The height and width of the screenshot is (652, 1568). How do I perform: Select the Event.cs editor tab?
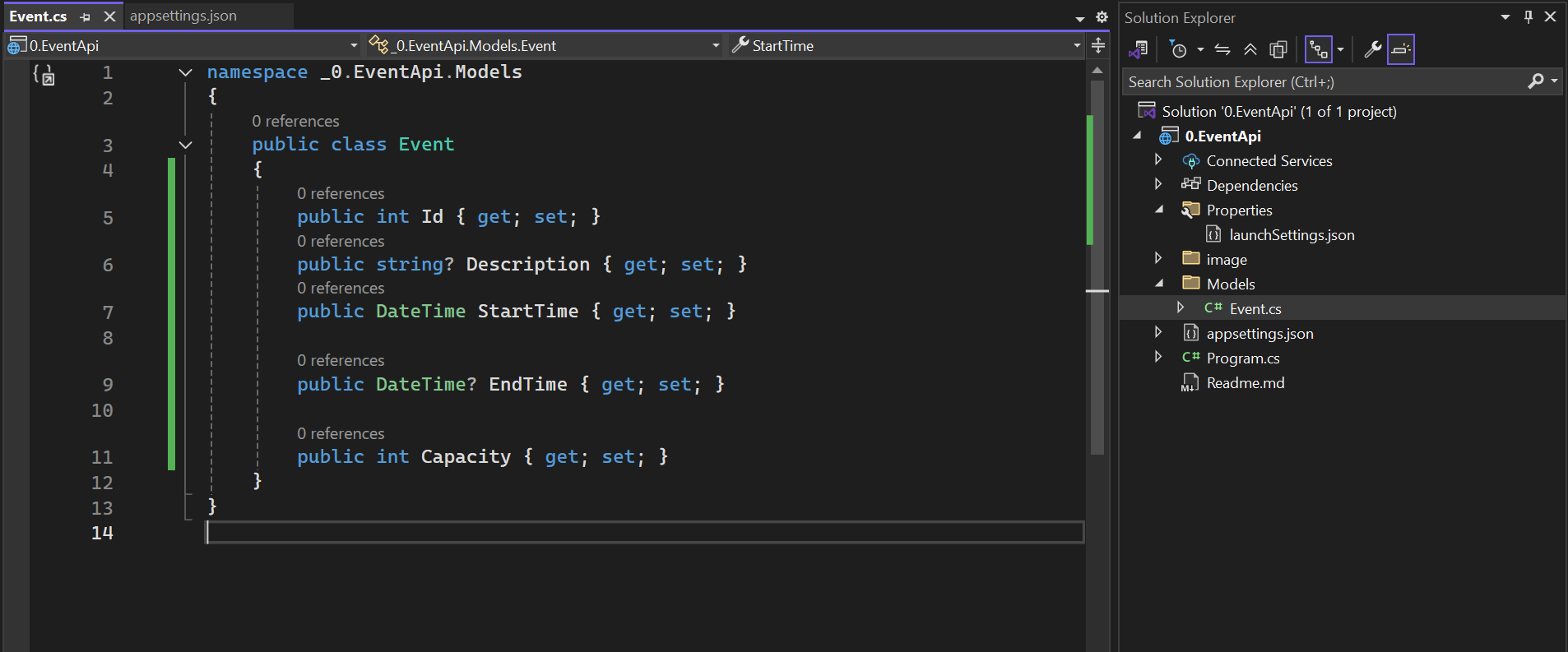(38, 16)
